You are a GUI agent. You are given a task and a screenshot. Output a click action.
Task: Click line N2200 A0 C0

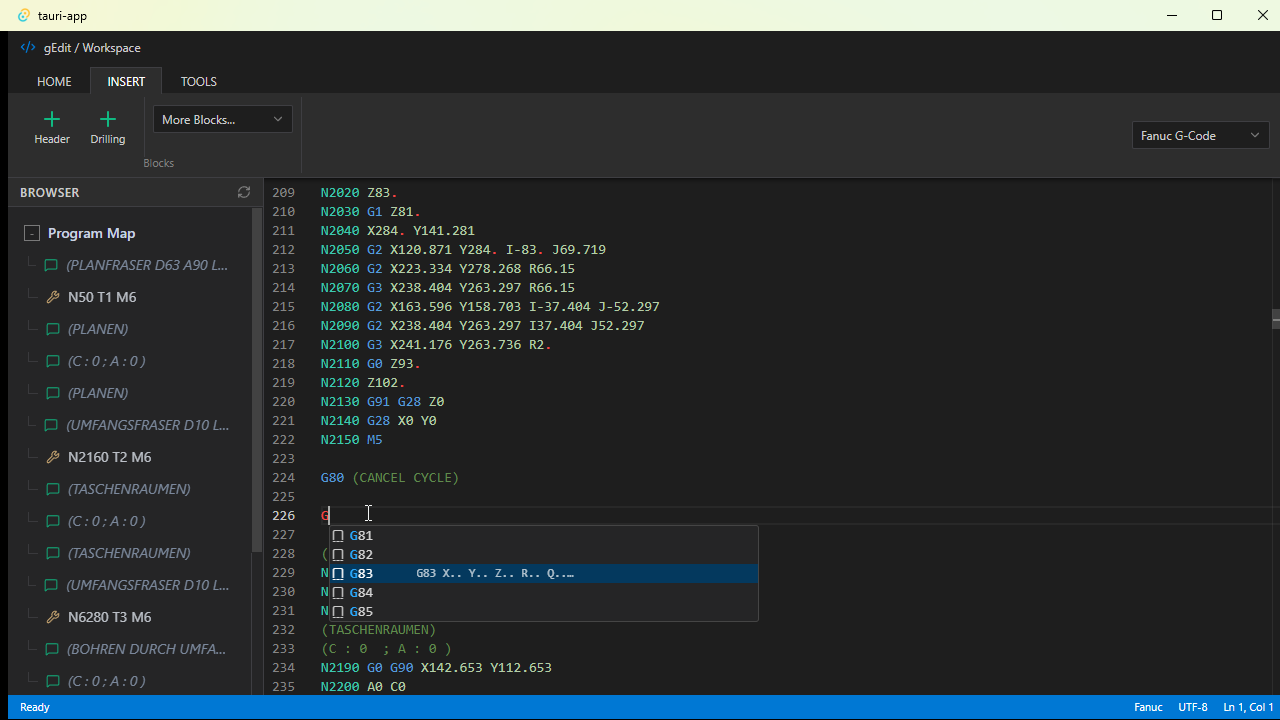point(363,687)
